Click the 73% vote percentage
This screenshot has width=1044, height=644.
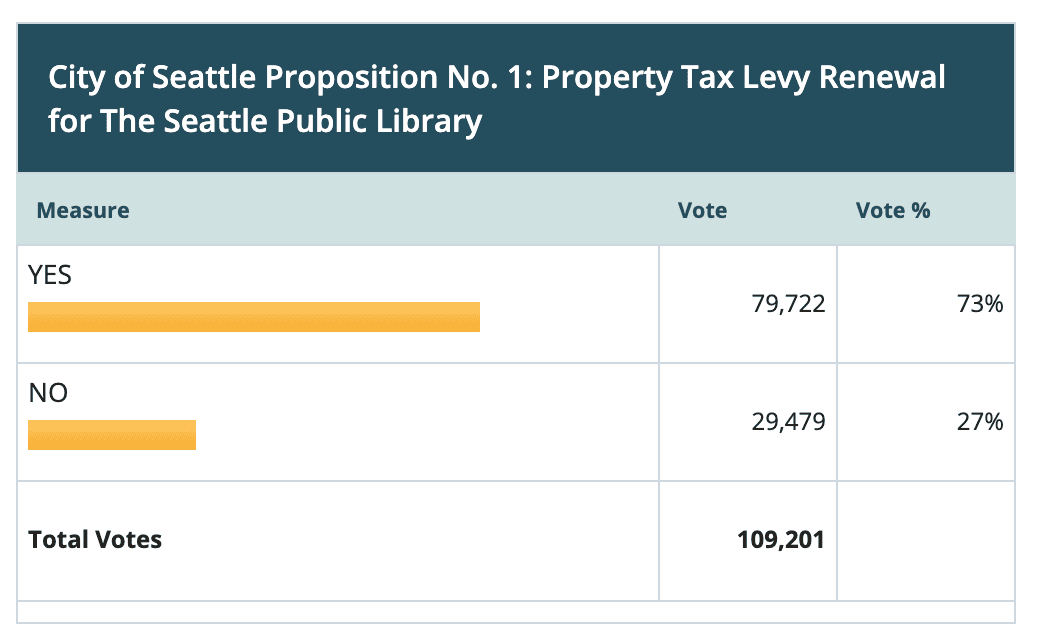pos(979,304)
